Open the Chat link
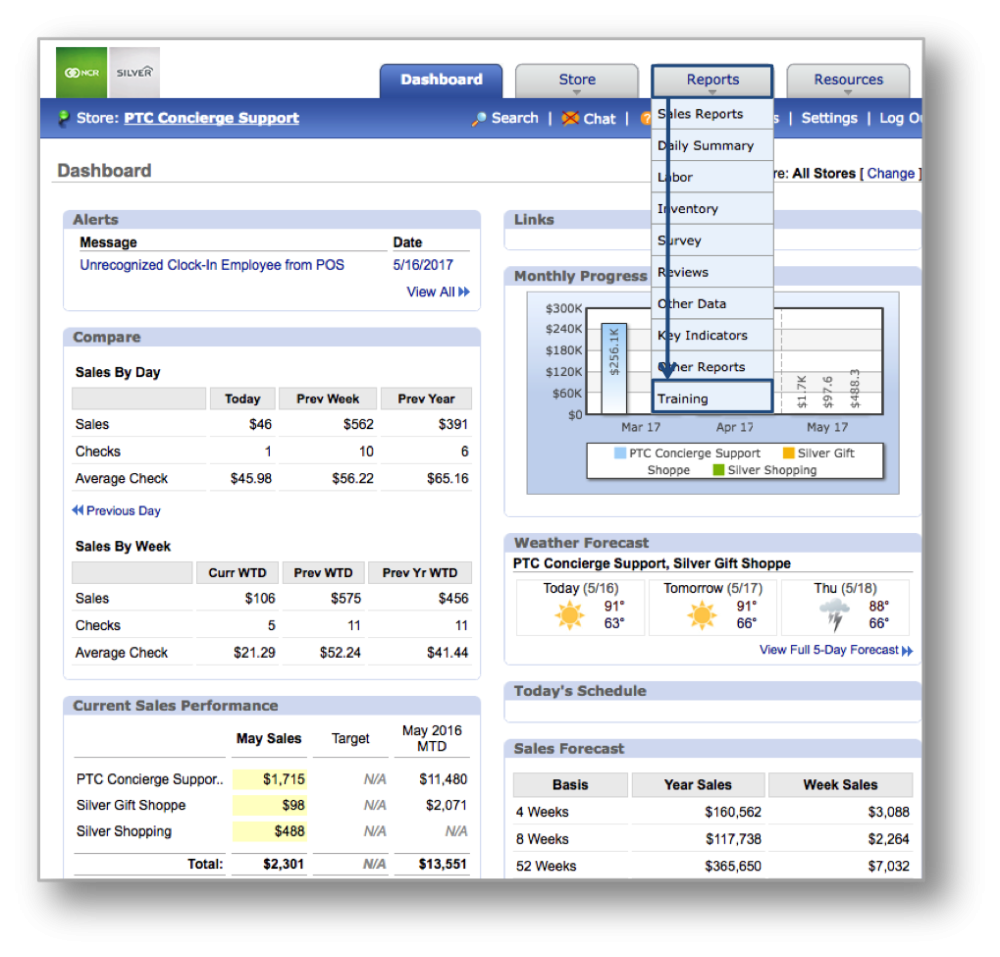This screenshot has height=957, width=1000. click(x=599, y=119)
